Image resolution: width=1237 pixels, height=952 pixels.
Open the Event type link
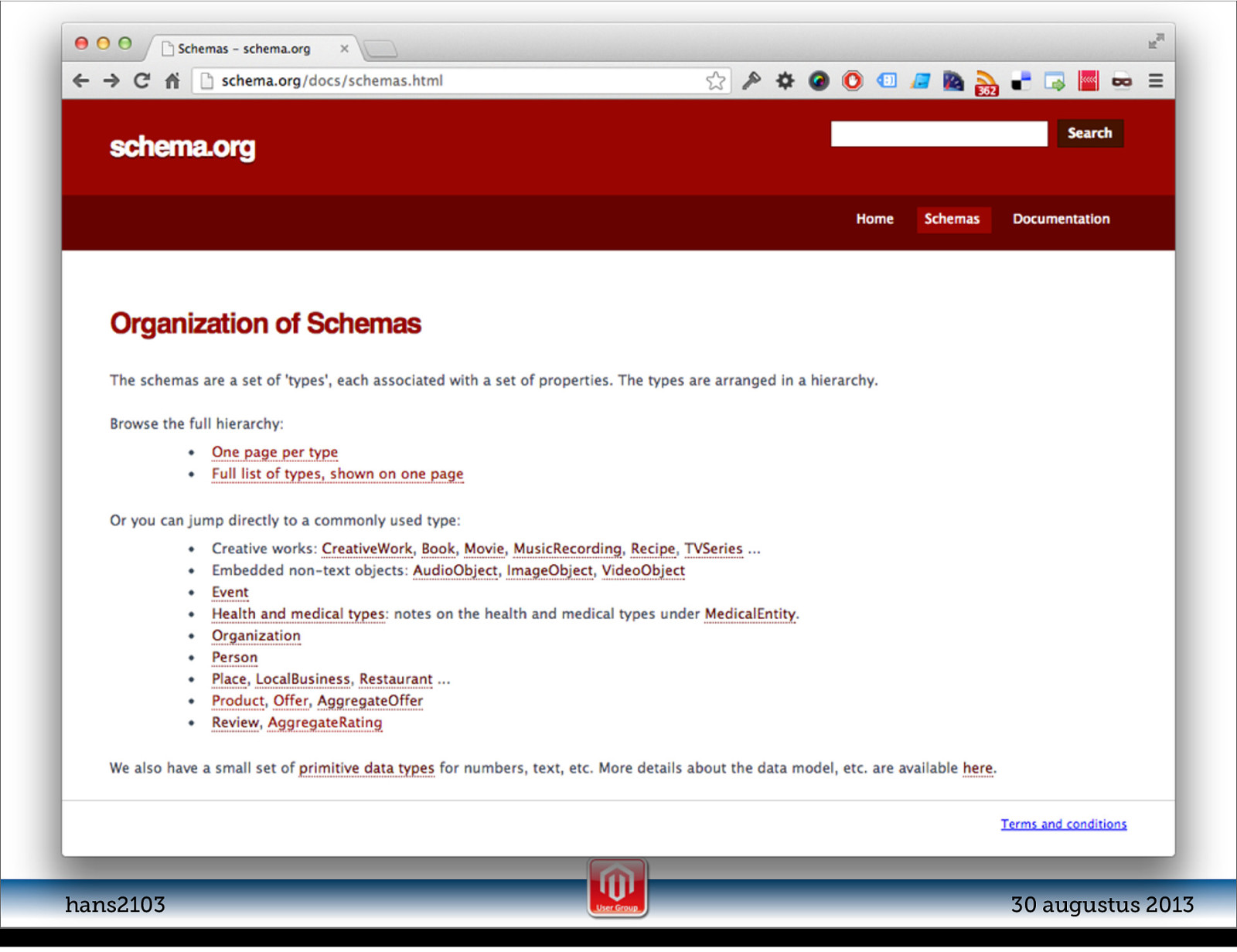click(x=230, y=592)
